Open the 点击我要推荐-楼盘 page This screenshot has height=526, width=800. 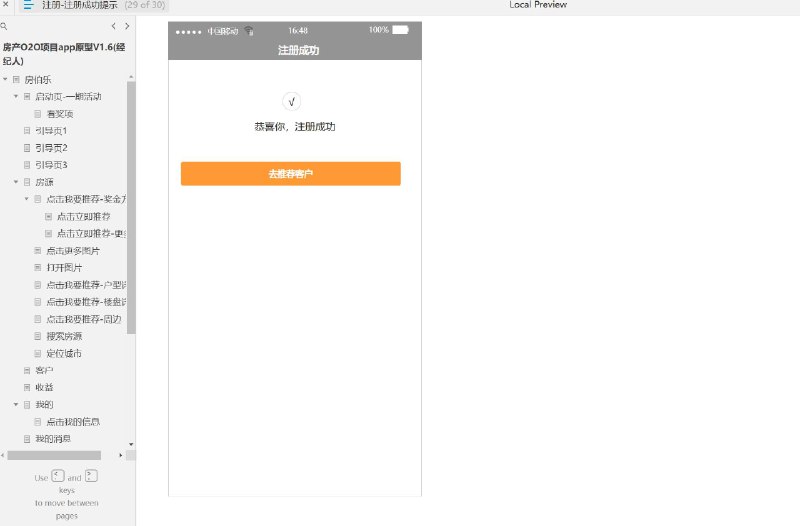click(86, 302)
